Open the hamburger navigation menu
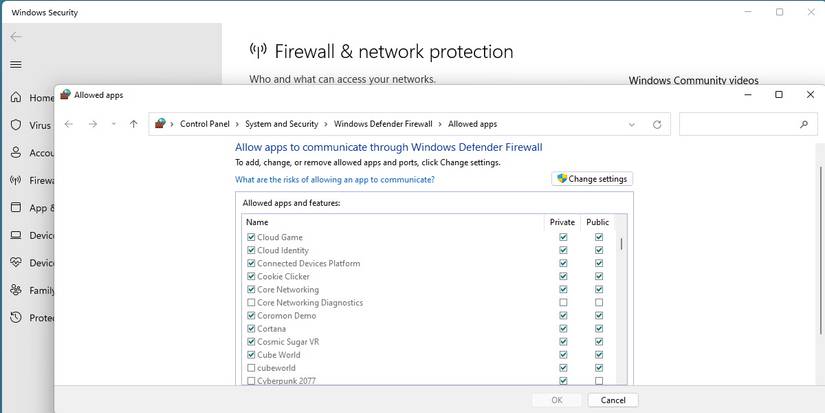825x413 pixels. (16, 65)
